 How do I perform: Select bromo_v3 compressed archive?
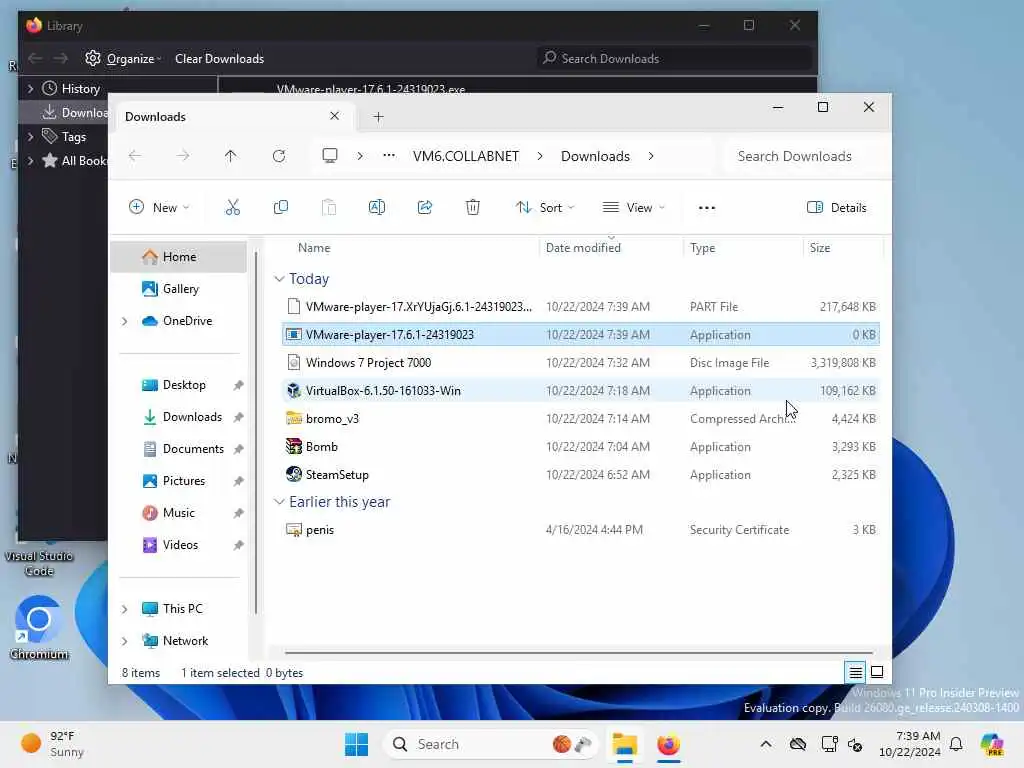(581, 419)
